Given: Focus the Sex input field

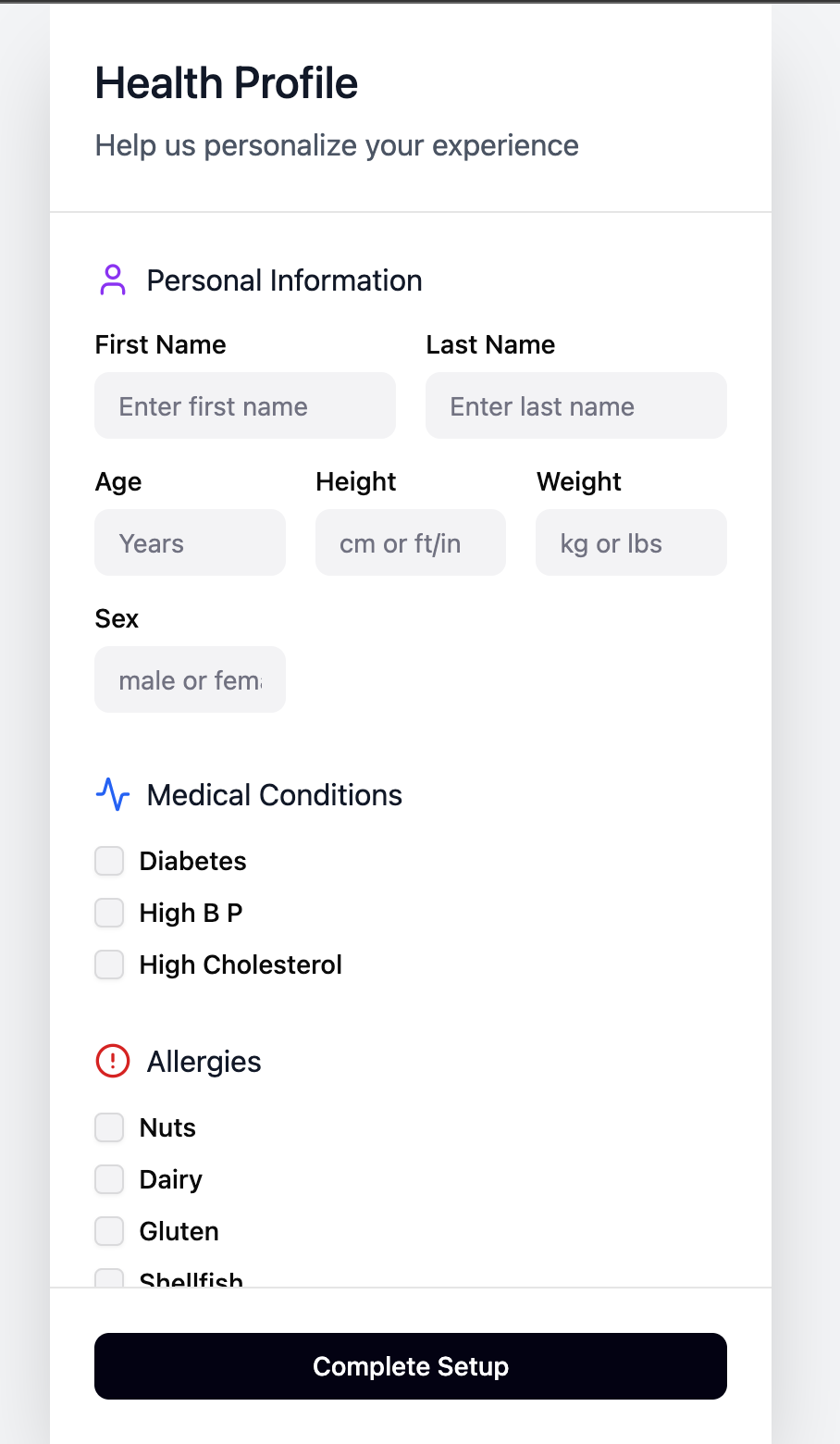Looking at the screenshot, I should coord(190,679).
